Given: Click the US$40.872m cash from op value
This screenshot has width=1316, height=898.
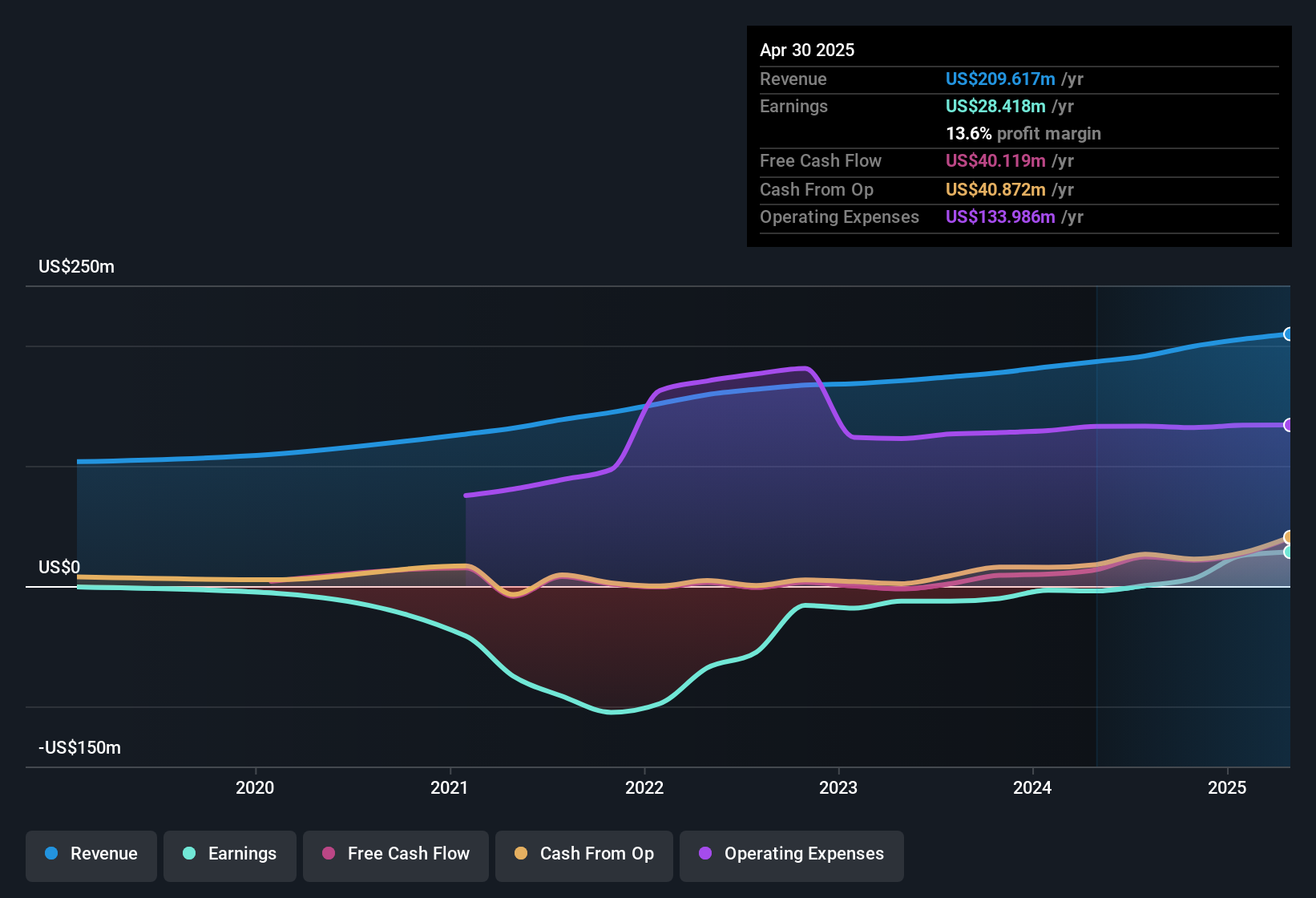Looking at the screenshot, I should 995,189.
